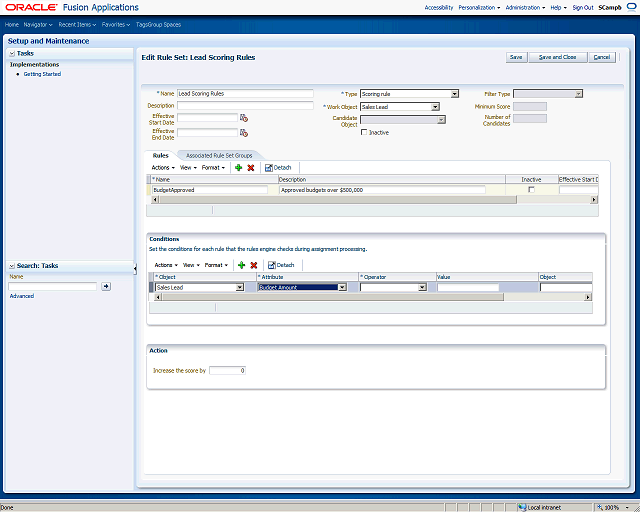
Task: Click the Save and Close button
Action: pos(558,57)
